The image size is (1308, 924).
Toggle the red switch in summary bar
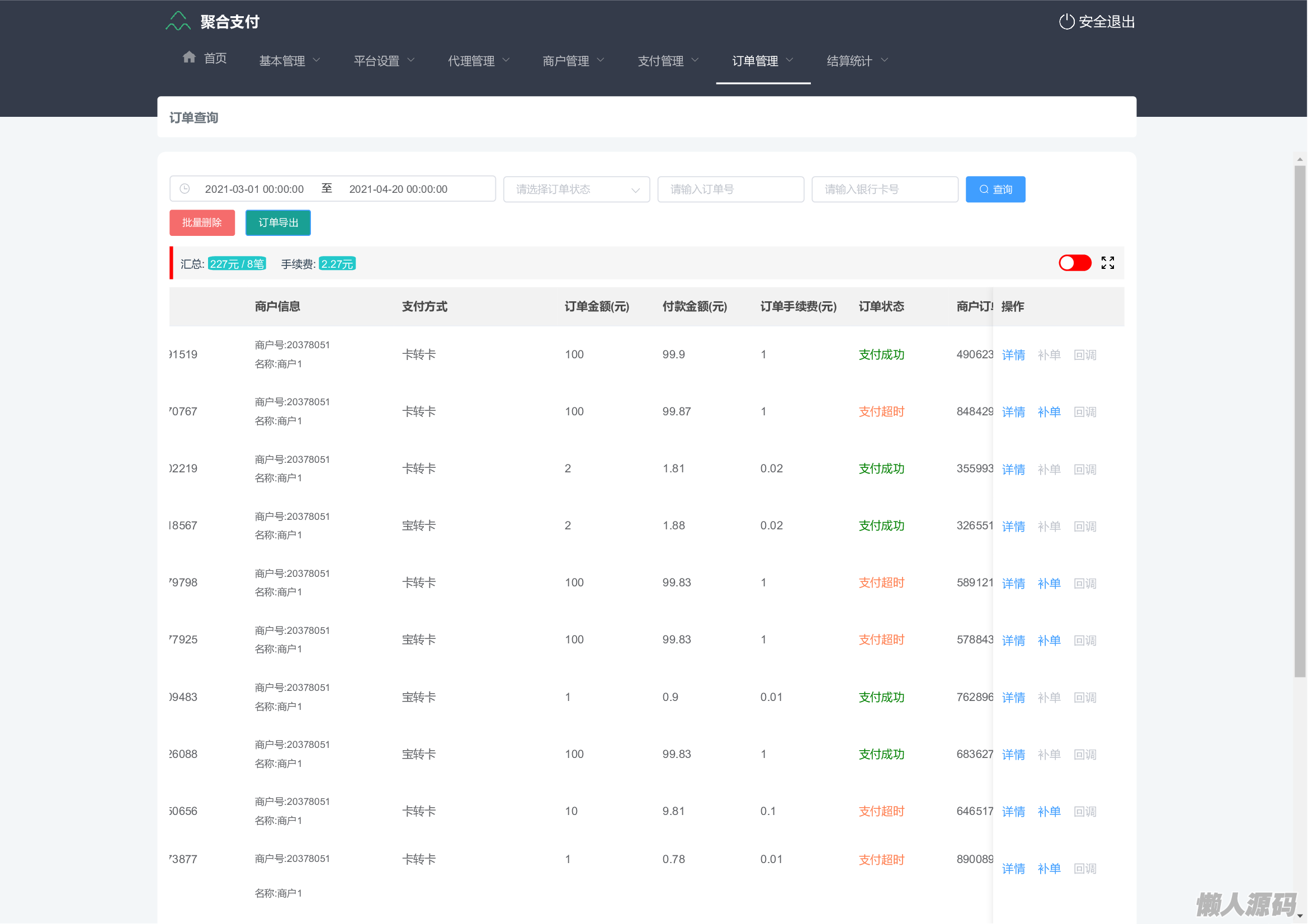click(1074, 263)
